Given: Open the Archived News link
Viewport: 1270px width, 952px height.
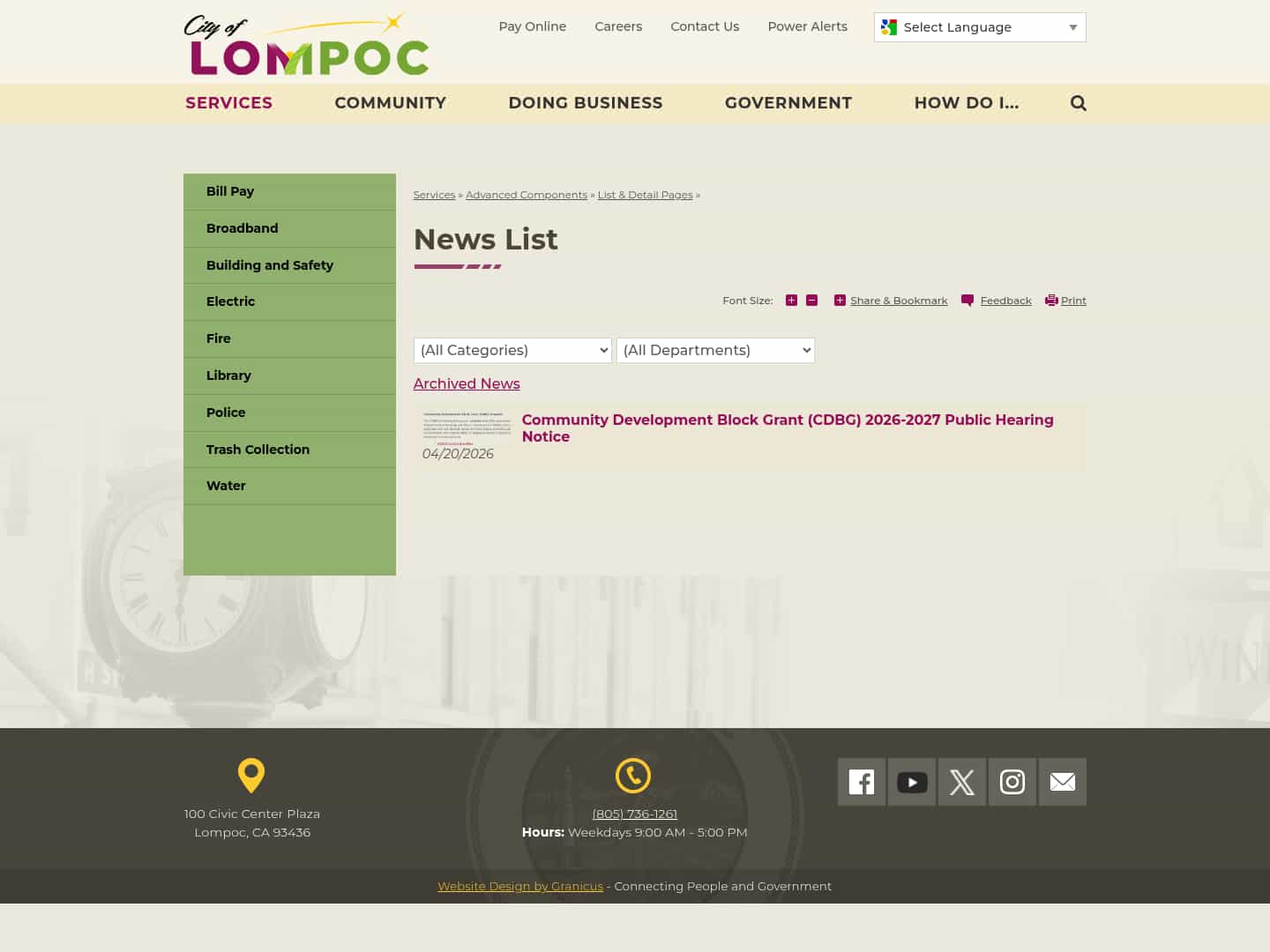Looking at the screenshot, I should tap(467, 383).
